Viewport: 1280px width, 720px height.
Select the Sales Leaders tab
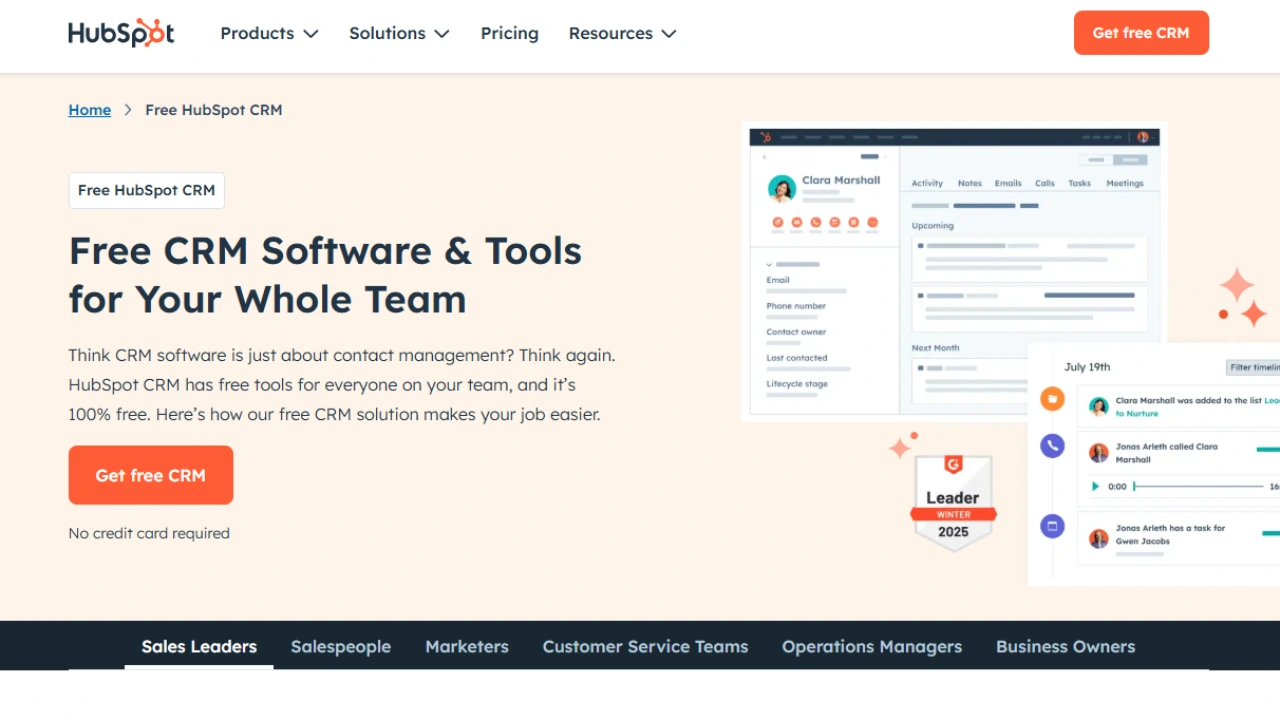click(x=199, y=646)
